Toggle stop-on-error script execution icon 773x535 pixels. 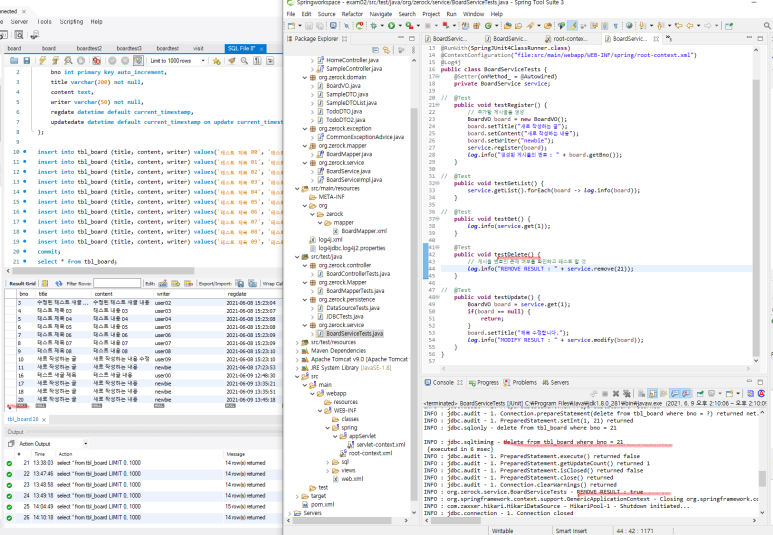[97, 61]
